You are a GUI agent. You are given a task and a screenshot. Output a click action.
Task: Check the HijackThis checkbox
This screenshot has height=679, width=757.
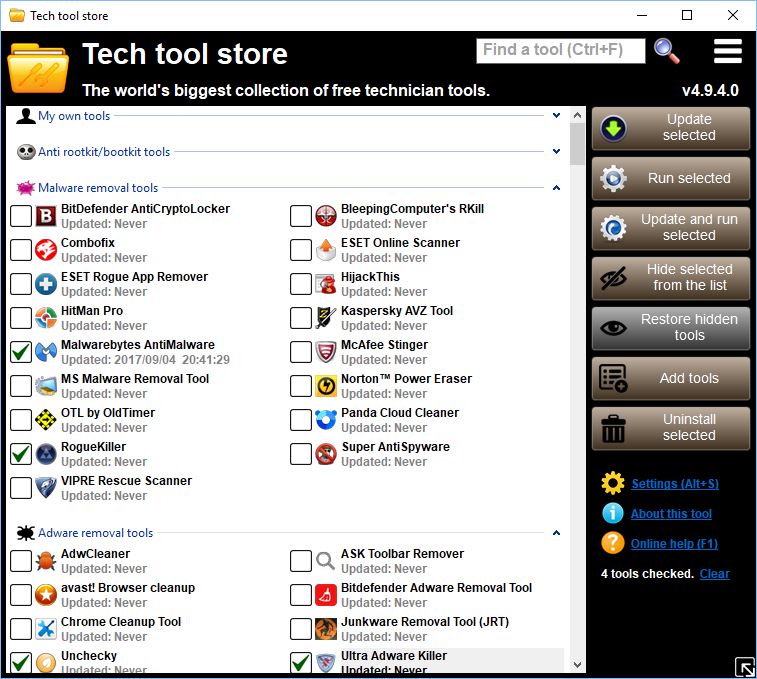pos(301,284)
